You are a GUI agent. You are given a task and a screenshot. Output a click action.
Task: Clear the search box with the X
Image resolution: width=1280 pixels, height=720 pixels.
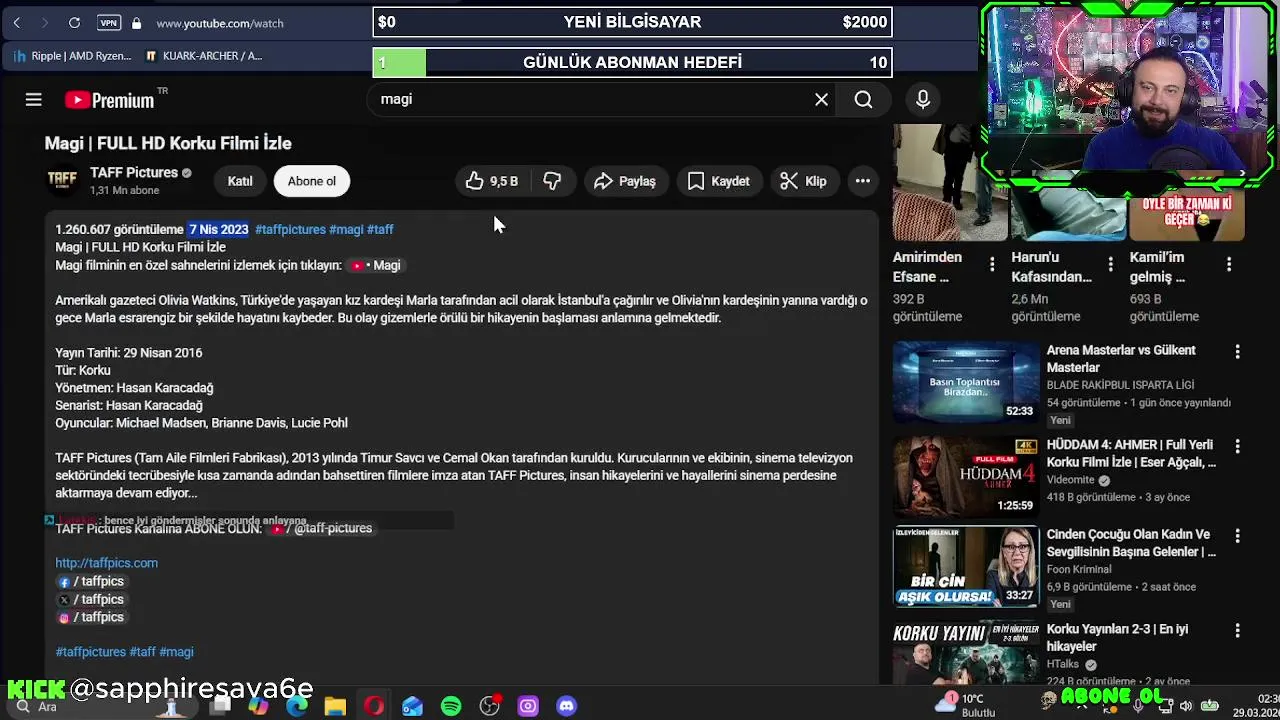821,99
